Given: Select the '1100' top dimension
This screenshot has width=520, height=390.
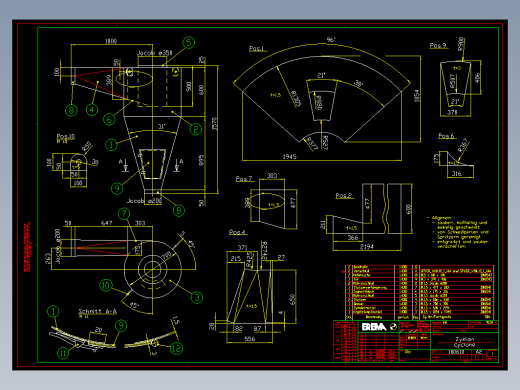Looking at the screenshot, I should (111, 41).
